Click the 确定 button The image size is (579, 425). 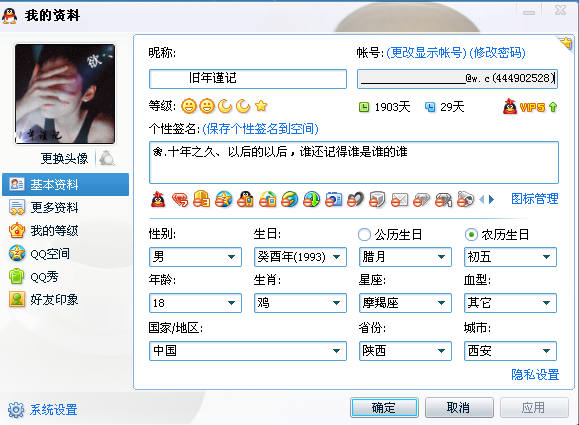point(384,408)
